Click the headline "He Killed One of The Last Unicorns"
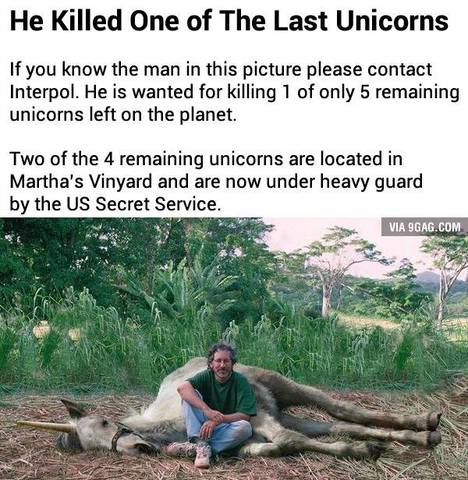The width and height of the screenshot is (468, 480). point(229,21)
